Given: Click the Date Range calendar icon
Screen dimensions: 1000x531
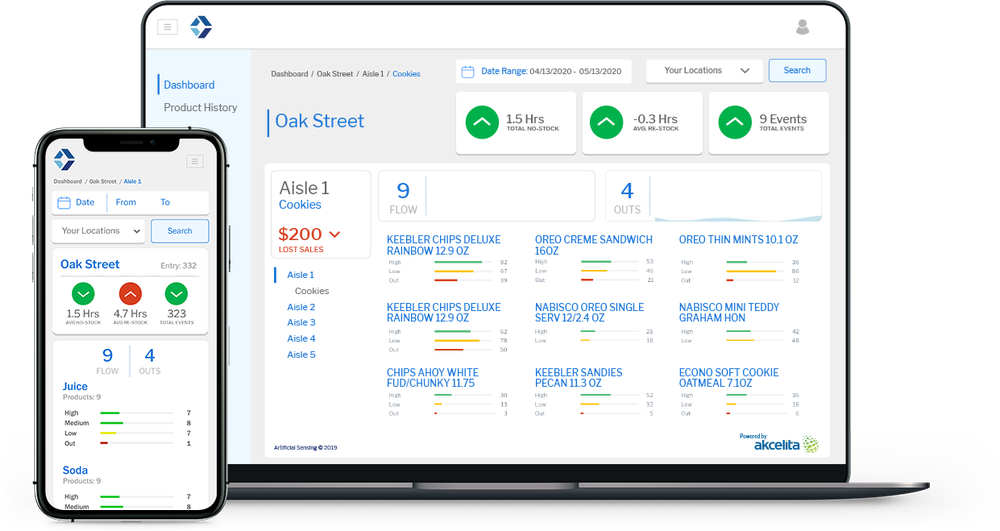Looking at the screenshot, I should click(x=467, y=71).
